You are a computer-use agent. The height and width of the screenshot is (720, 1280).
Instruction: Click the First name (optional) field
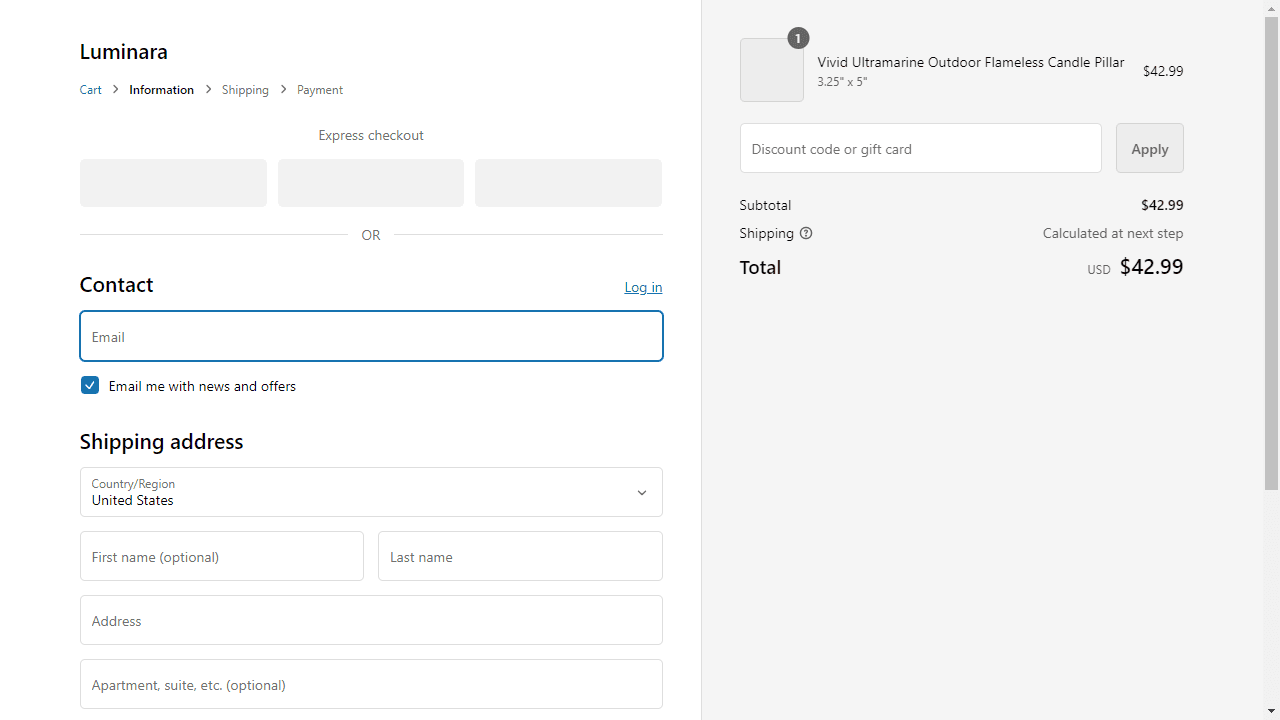point(222,556)
